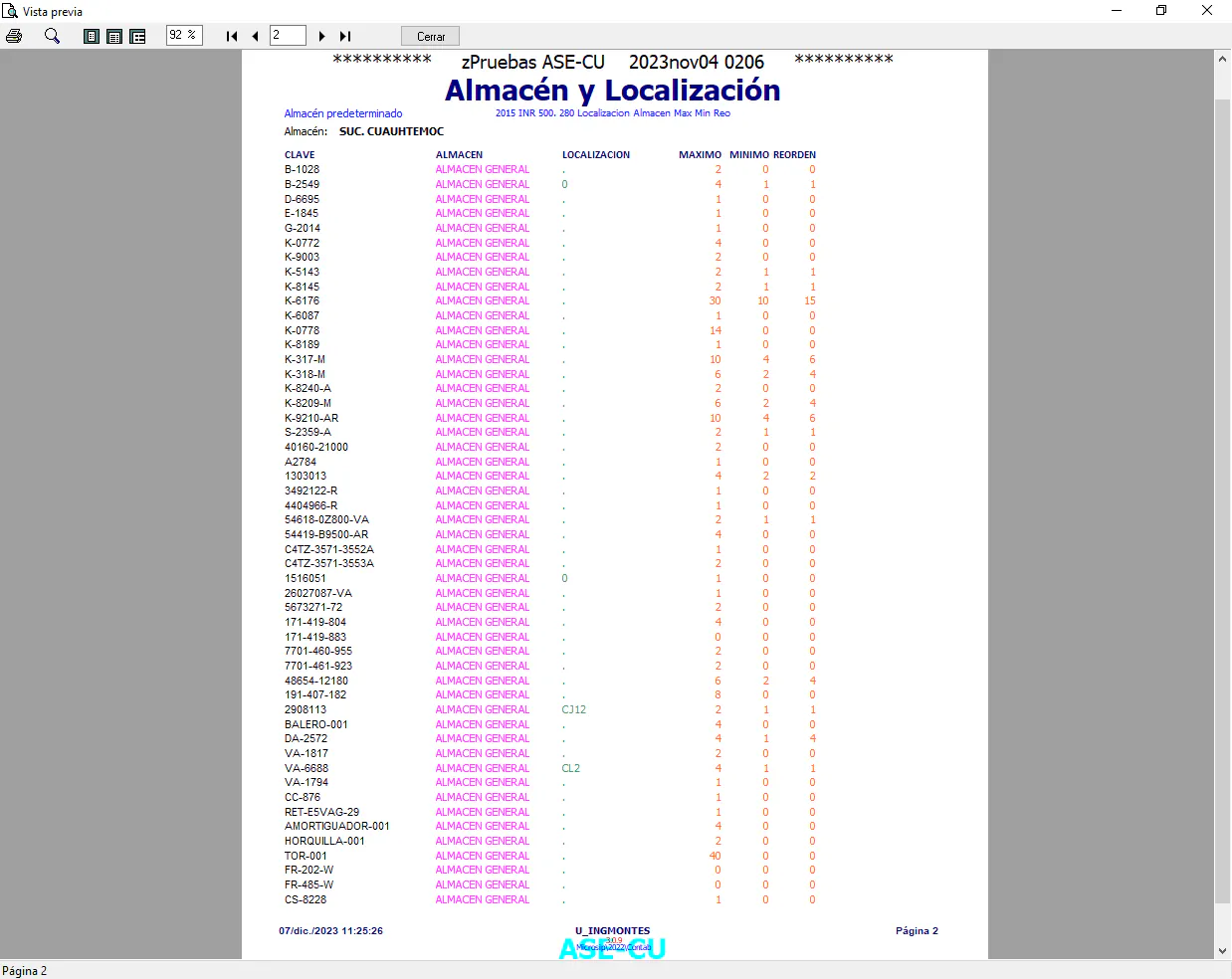Click the clave 'B-2549'
The height and width of the screenshot is (979, 1232).
(303, 184)
